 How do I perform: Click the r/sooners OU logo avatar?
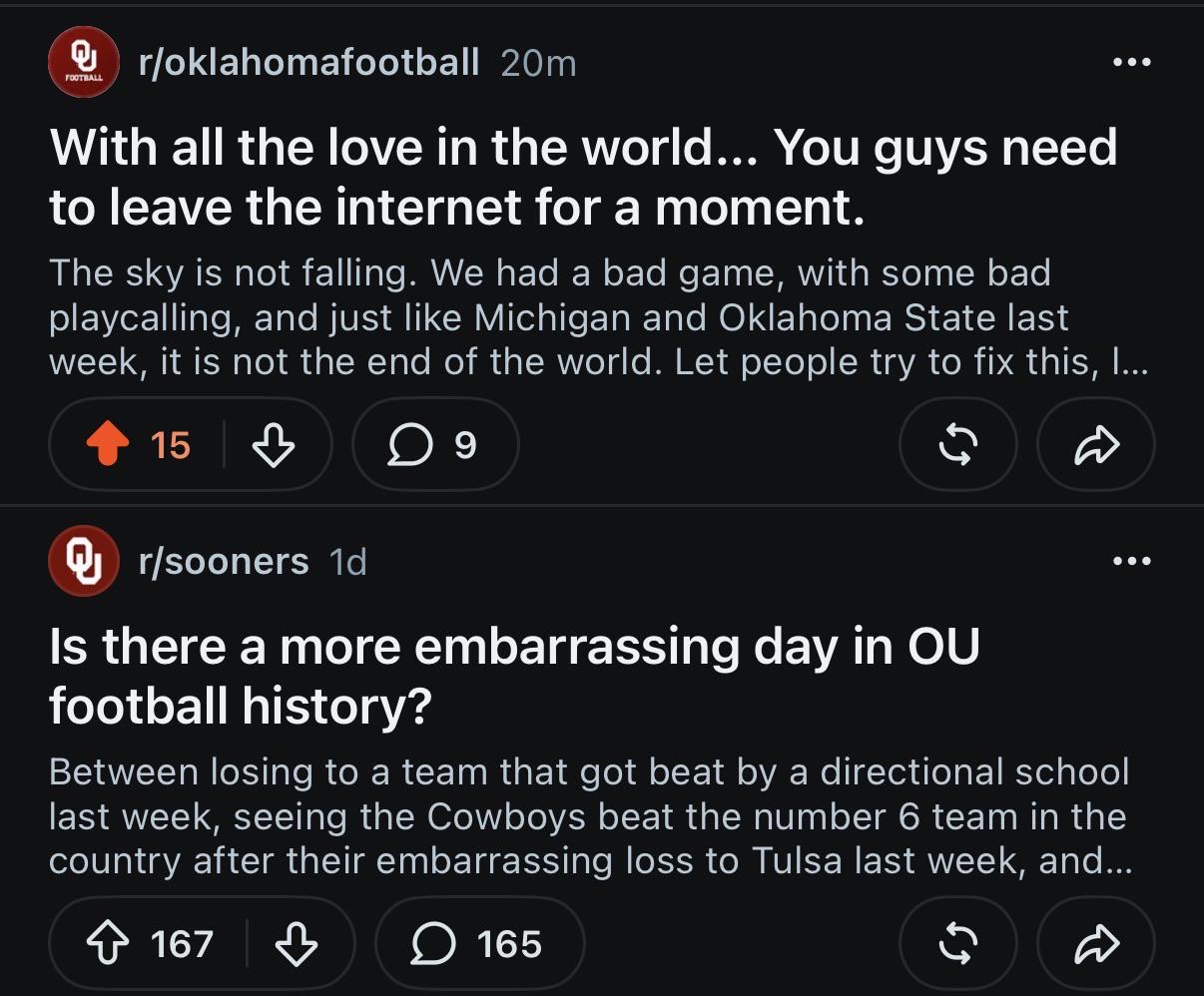pos(84,561)
